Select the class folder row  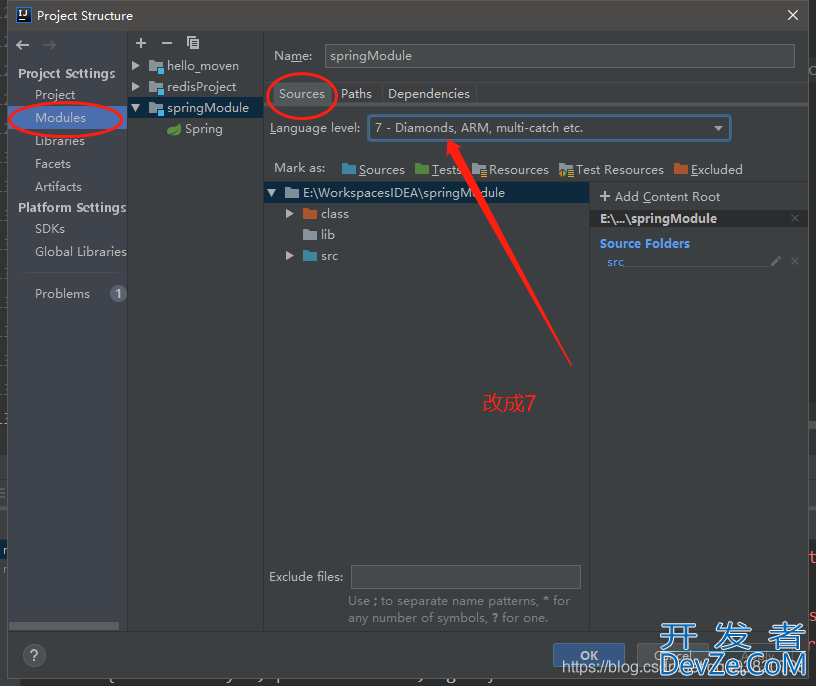coord(427,214)
